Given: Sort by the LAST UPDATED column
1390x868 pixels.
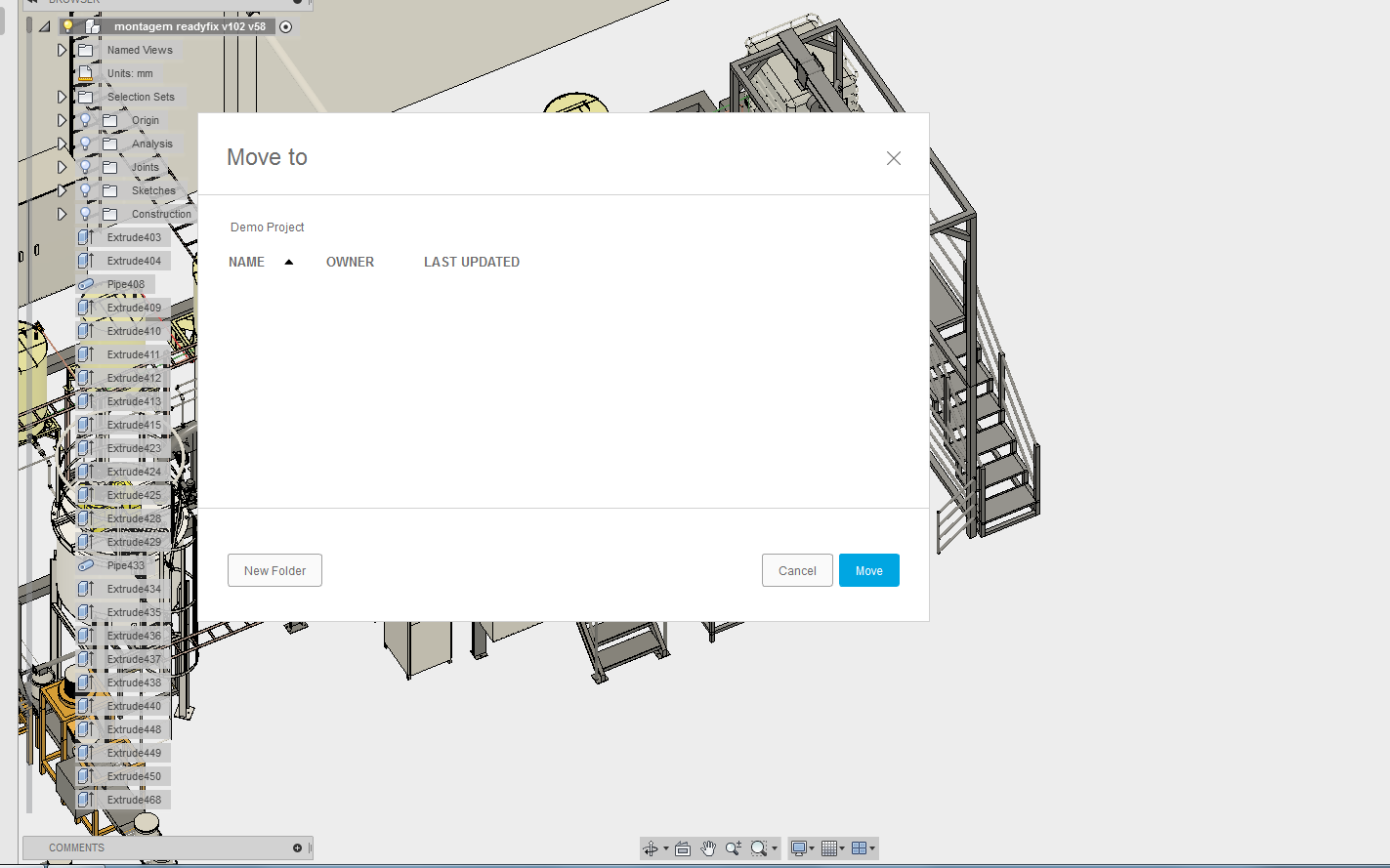Looking at the screenshot, I should coord(472,262).
